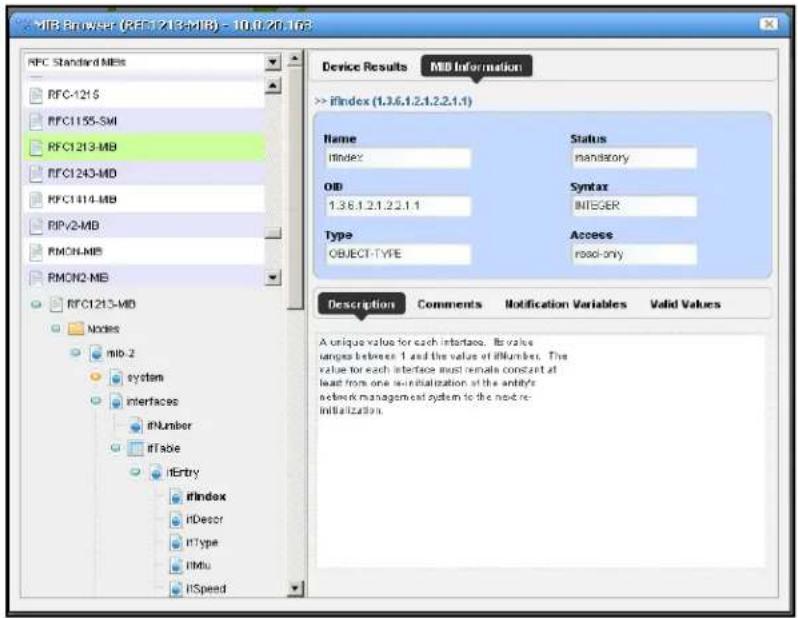Click the Nodes folder icon
This screenshot has height=618, width=798.
(76, 328)
